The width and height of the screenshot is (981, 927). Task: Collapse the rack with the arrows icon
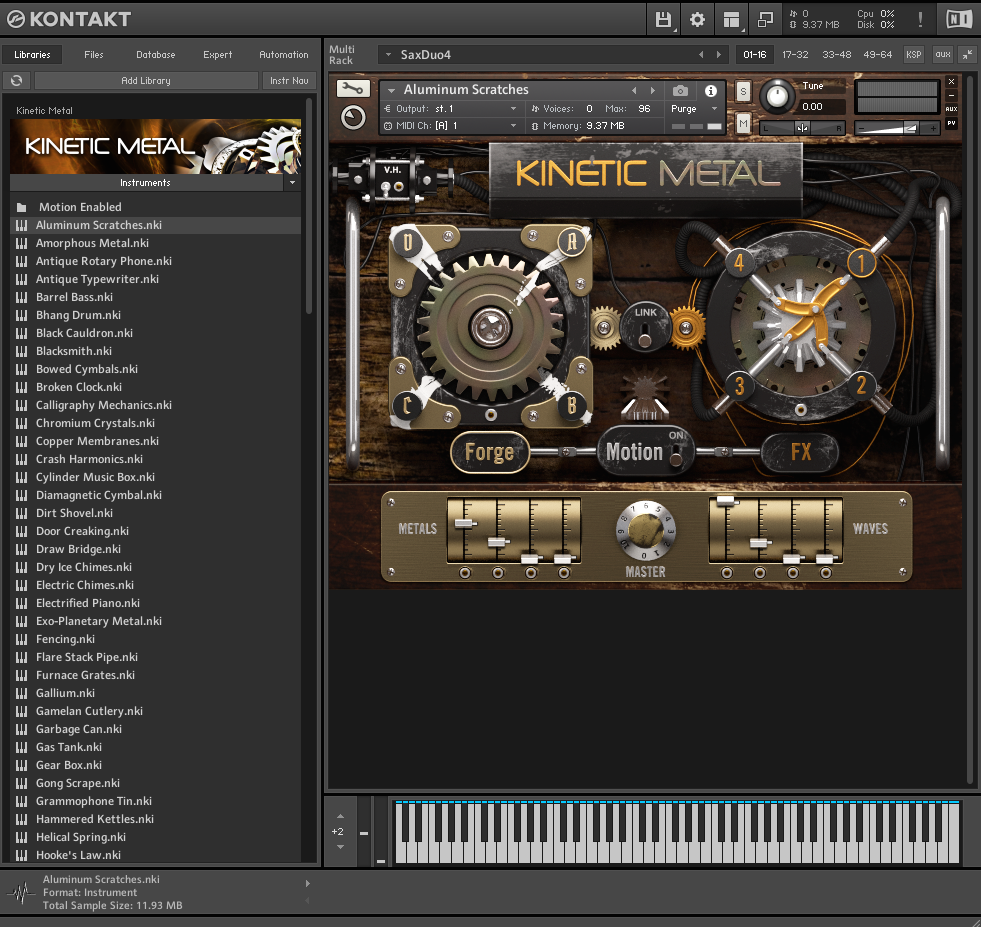click(x=967, y=54)
